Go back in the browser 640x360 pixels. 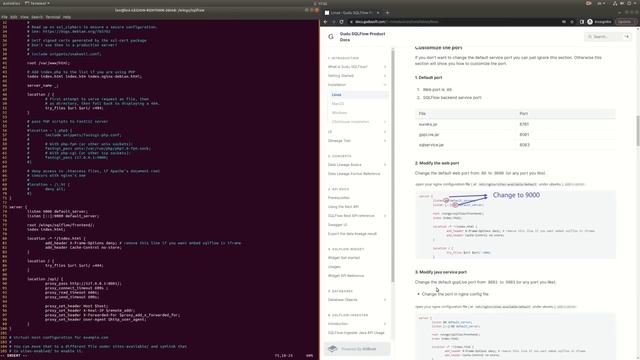[x=325, y=22]
